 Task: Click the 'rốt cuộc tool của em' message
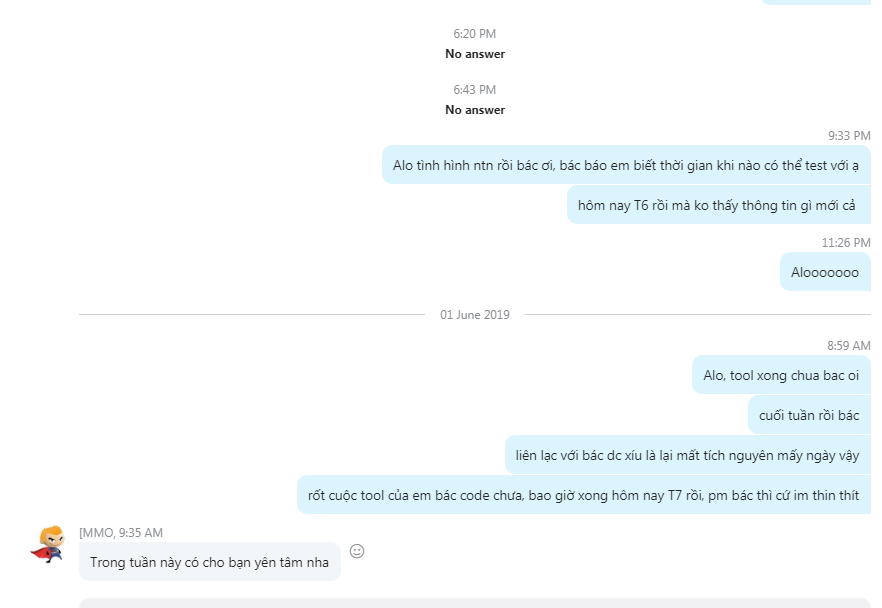tap(583, 495)
